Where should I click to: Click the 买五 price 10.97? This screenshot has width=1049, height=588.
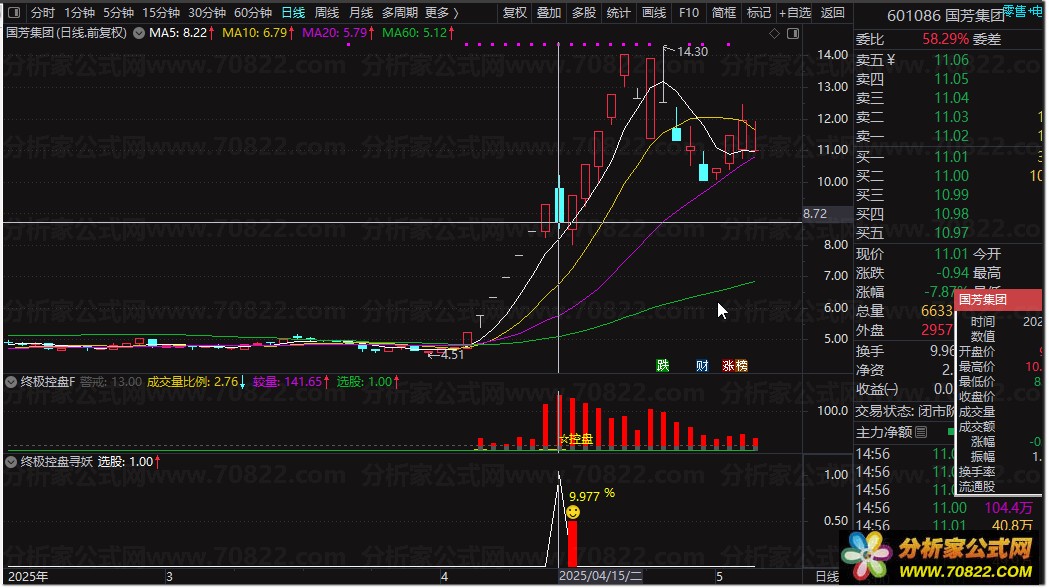click(x=951, y=233)
